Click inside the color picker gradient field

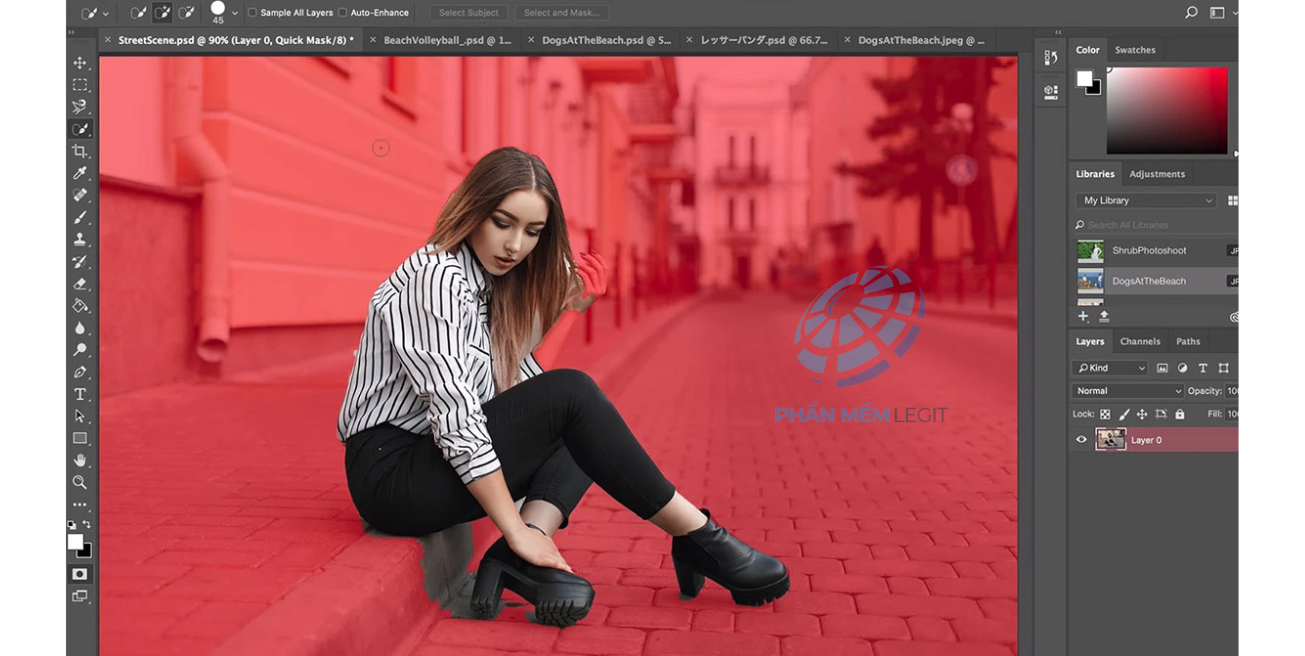(1166, 110)
